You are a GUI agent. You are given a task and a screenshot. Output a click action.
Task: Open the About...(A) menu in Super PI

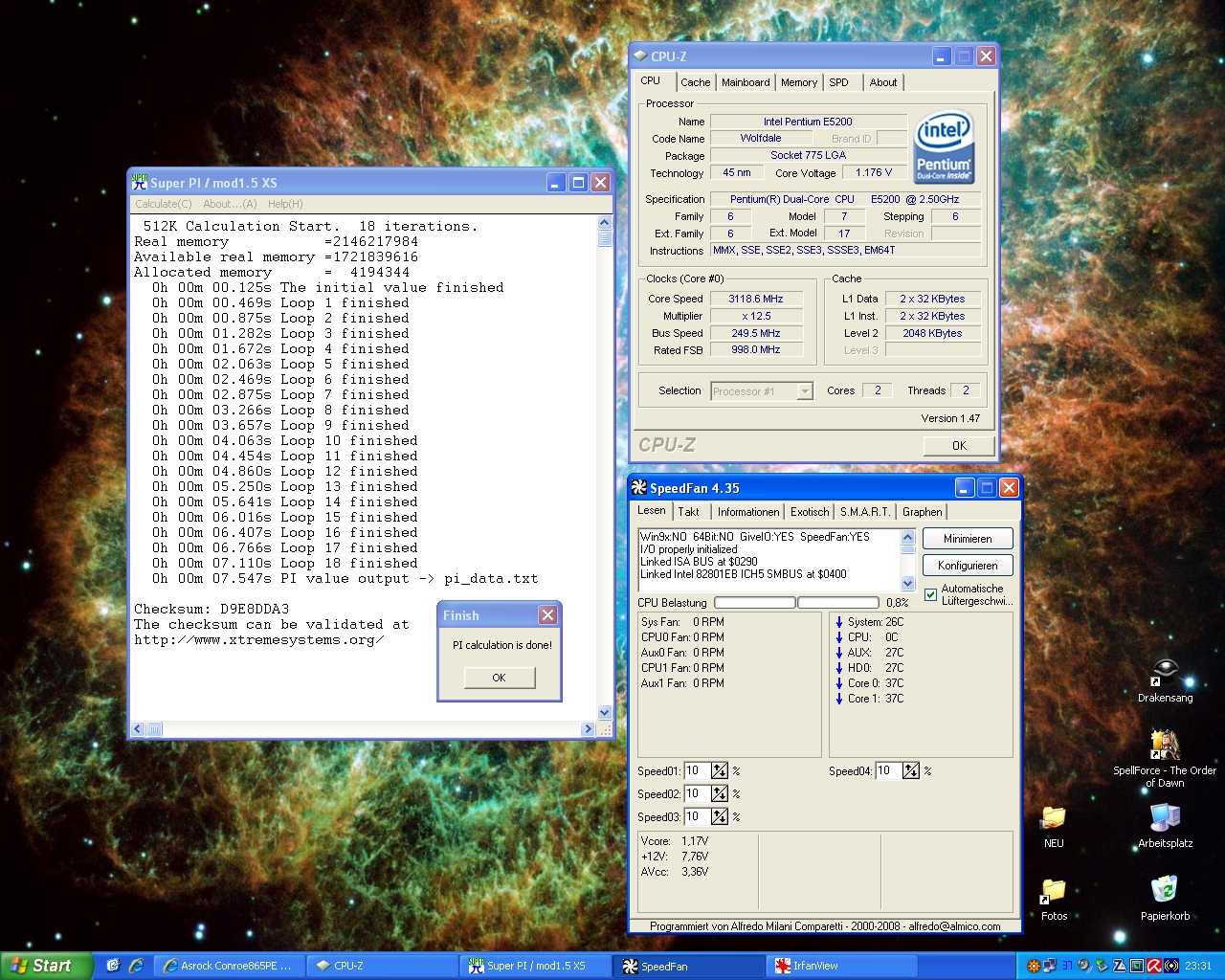tap(230, 204)
